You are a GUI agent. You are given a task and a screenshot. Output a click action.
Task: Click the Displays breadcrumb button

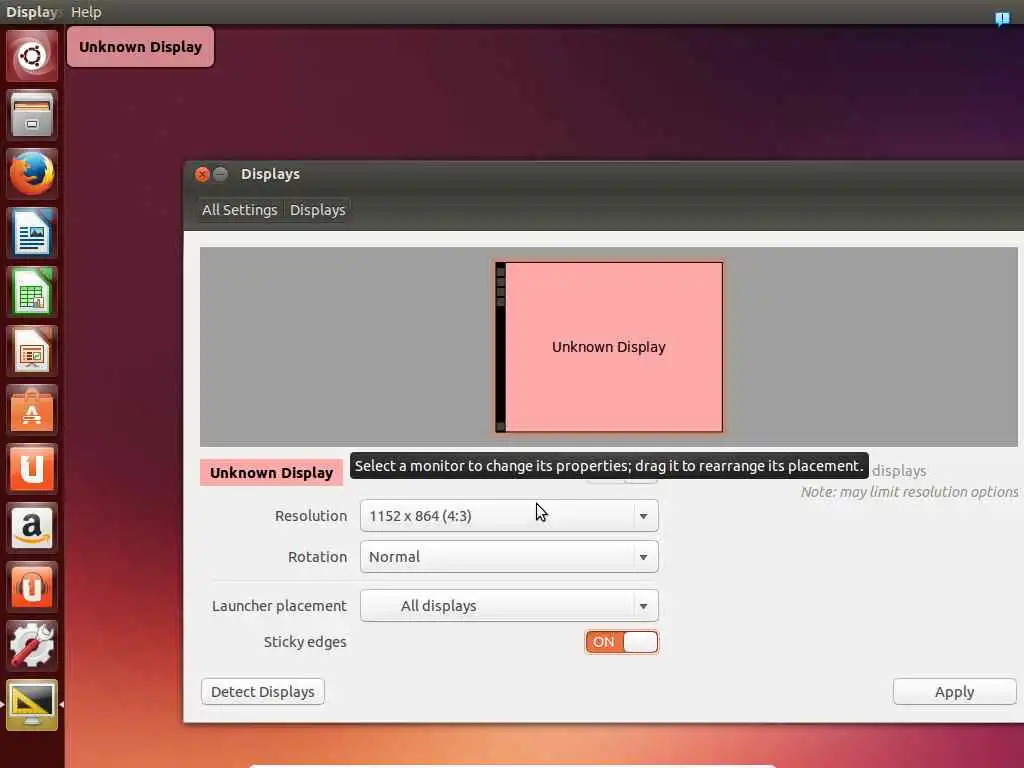click(x=317, y=210)
